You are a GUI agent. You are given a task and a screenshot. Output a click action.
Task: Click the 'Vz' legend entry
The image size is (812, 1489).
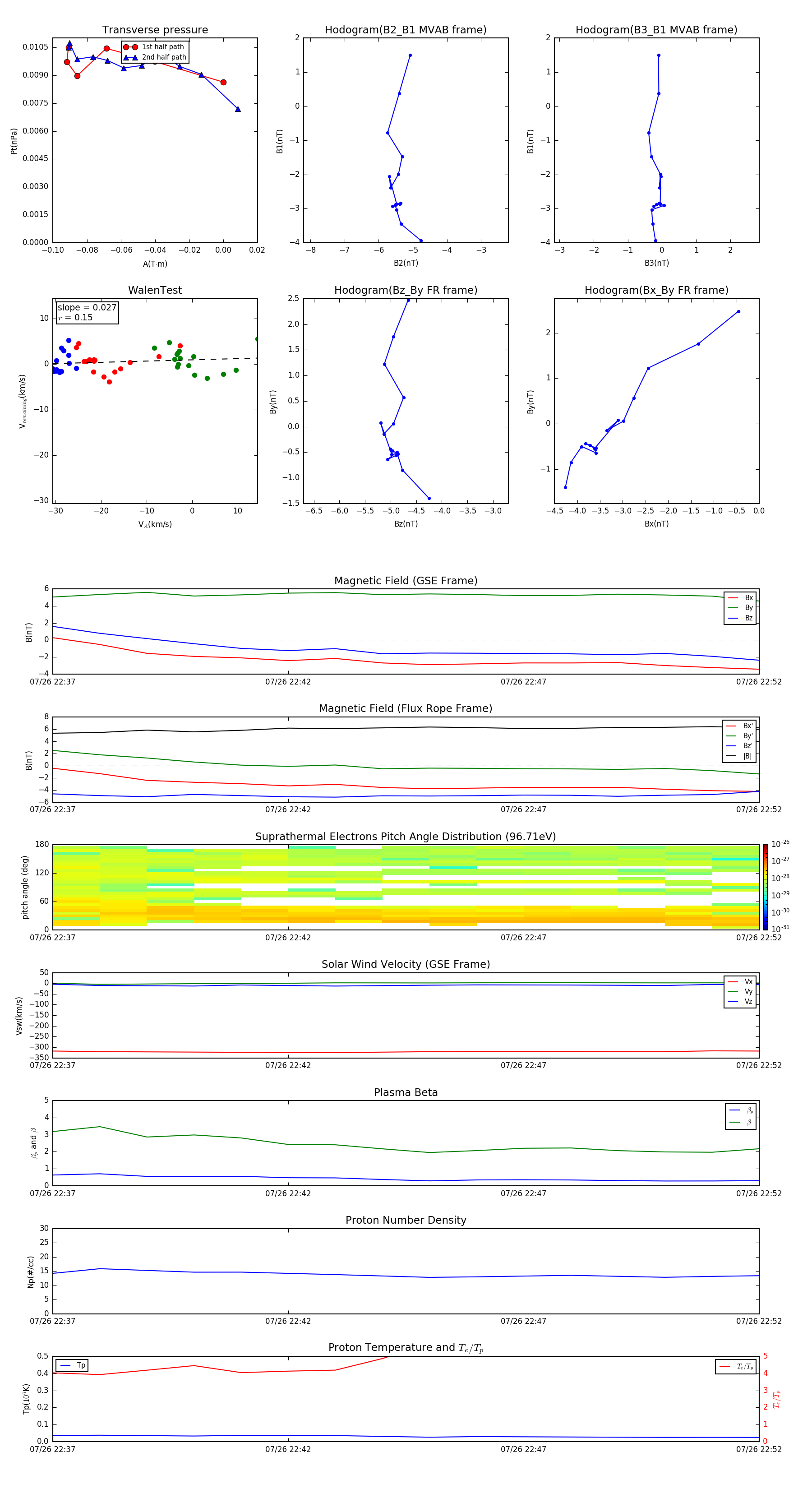click(x=740, y=1002)
